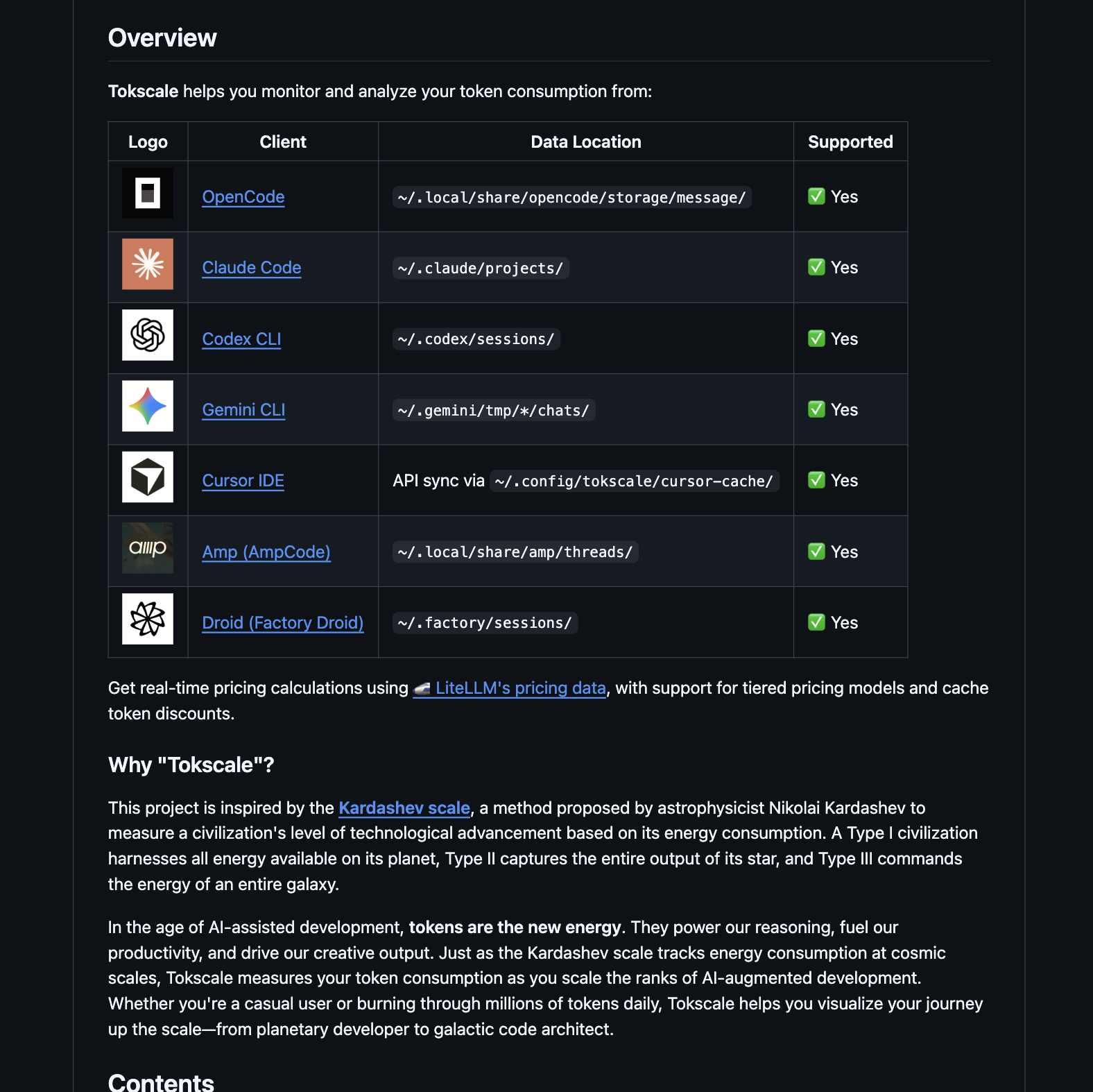Click the Overview section heading
1093x1092 pixels.
(162, 38)
